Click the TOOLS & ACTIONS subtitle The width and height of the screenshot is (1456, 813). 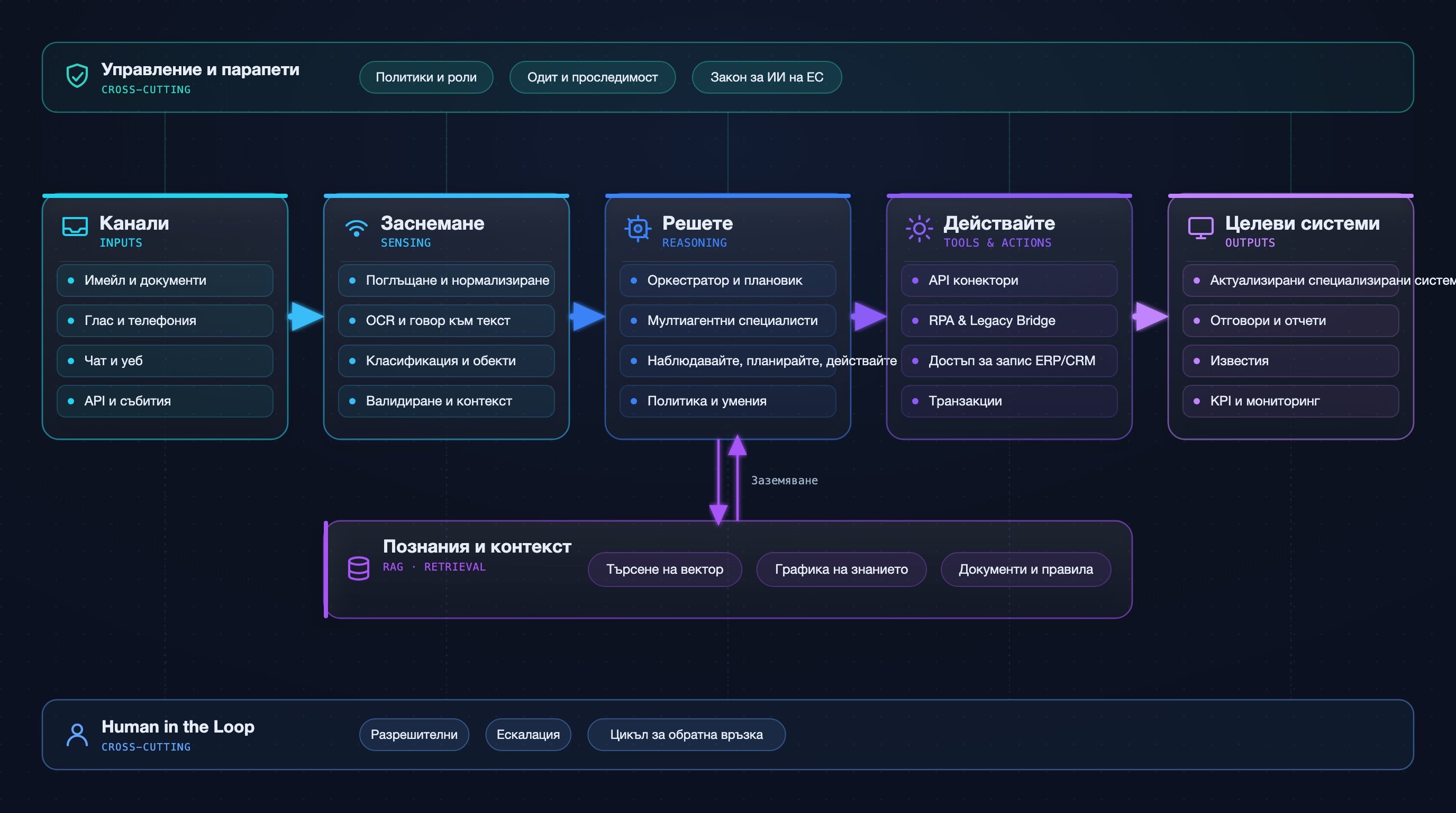998,242
